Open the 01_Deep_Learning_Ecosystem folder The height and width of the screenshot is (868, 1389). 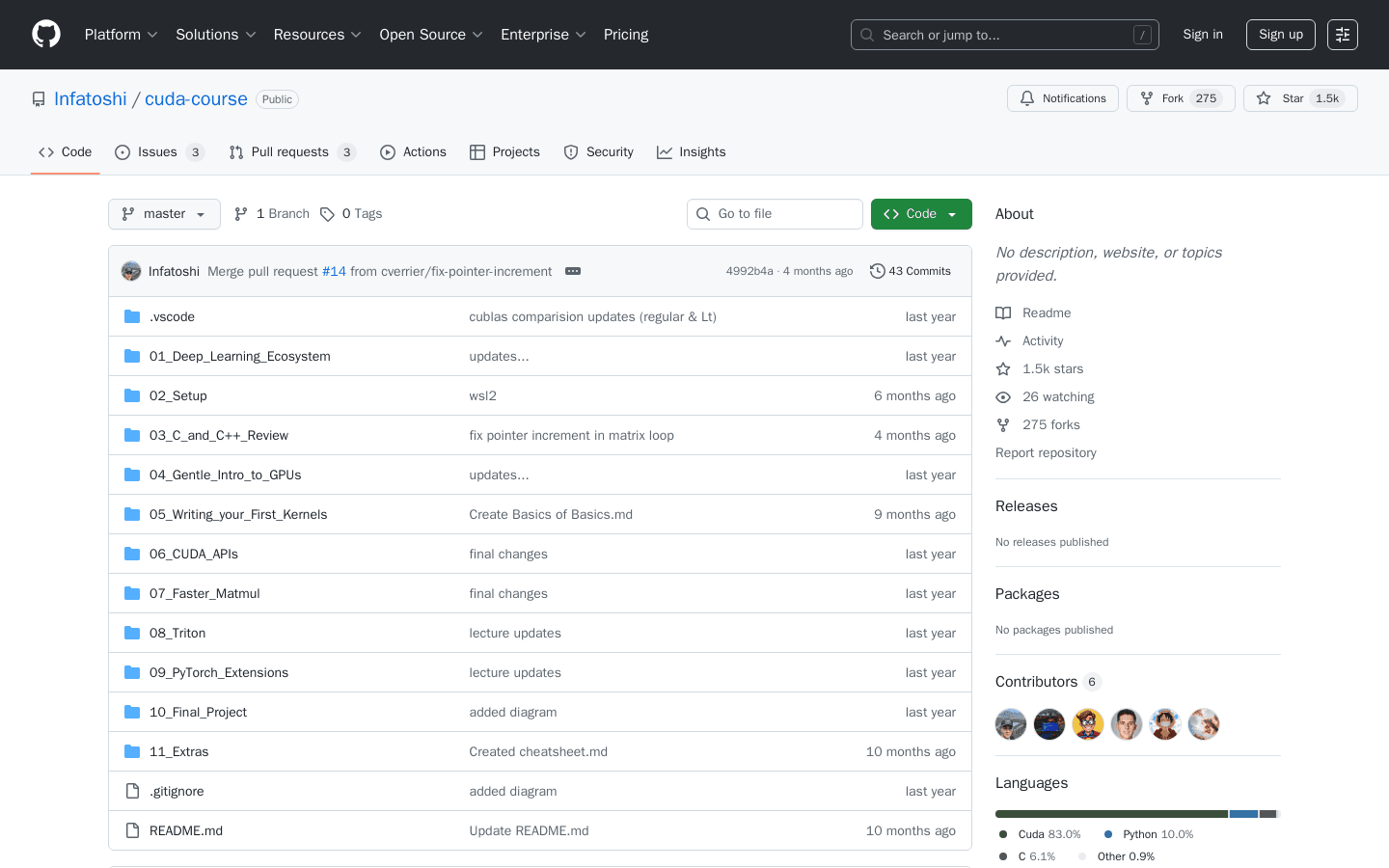(240, 356)
